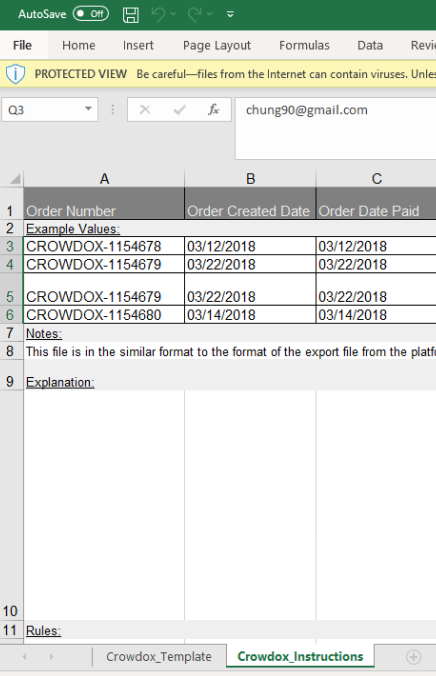Switch to the Crowdox_Template sheet tab
436x676 pixels.
click(x=159, y=657)
